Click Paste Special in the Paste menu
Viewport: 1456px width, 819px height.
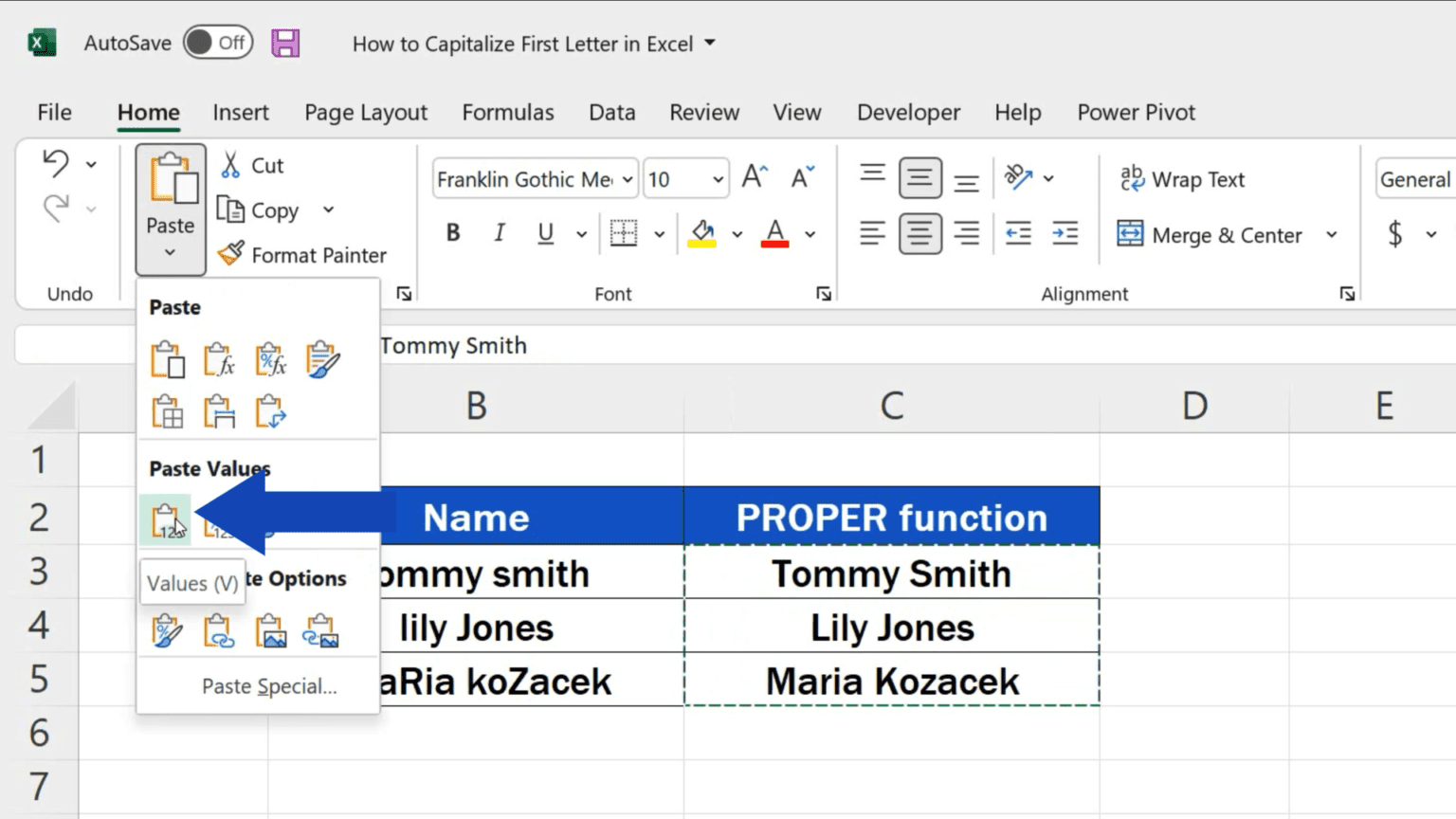[x=269, y=685]
